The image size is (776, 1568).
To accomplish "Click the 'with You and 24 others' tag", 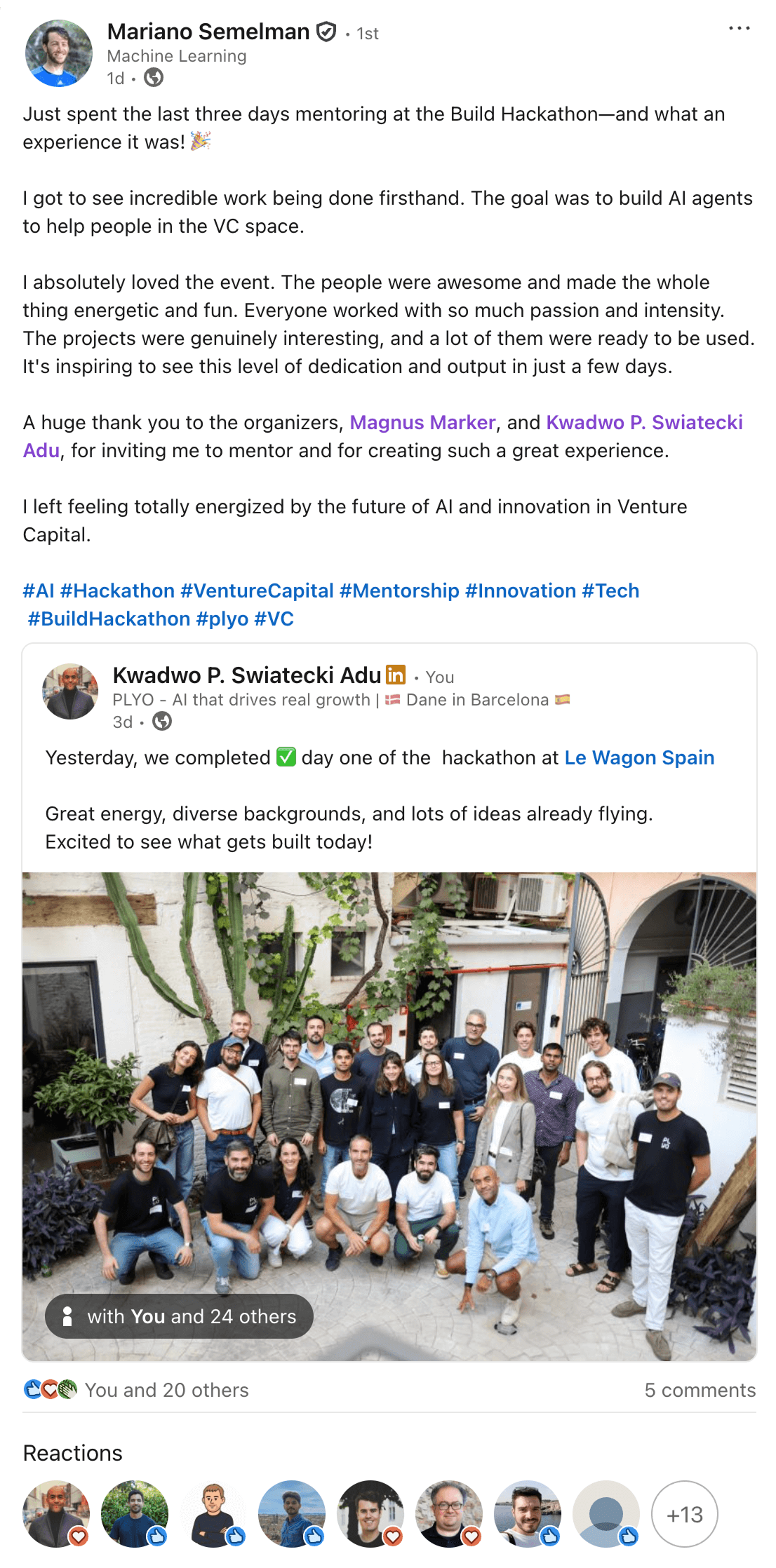I will [179, 1316].
